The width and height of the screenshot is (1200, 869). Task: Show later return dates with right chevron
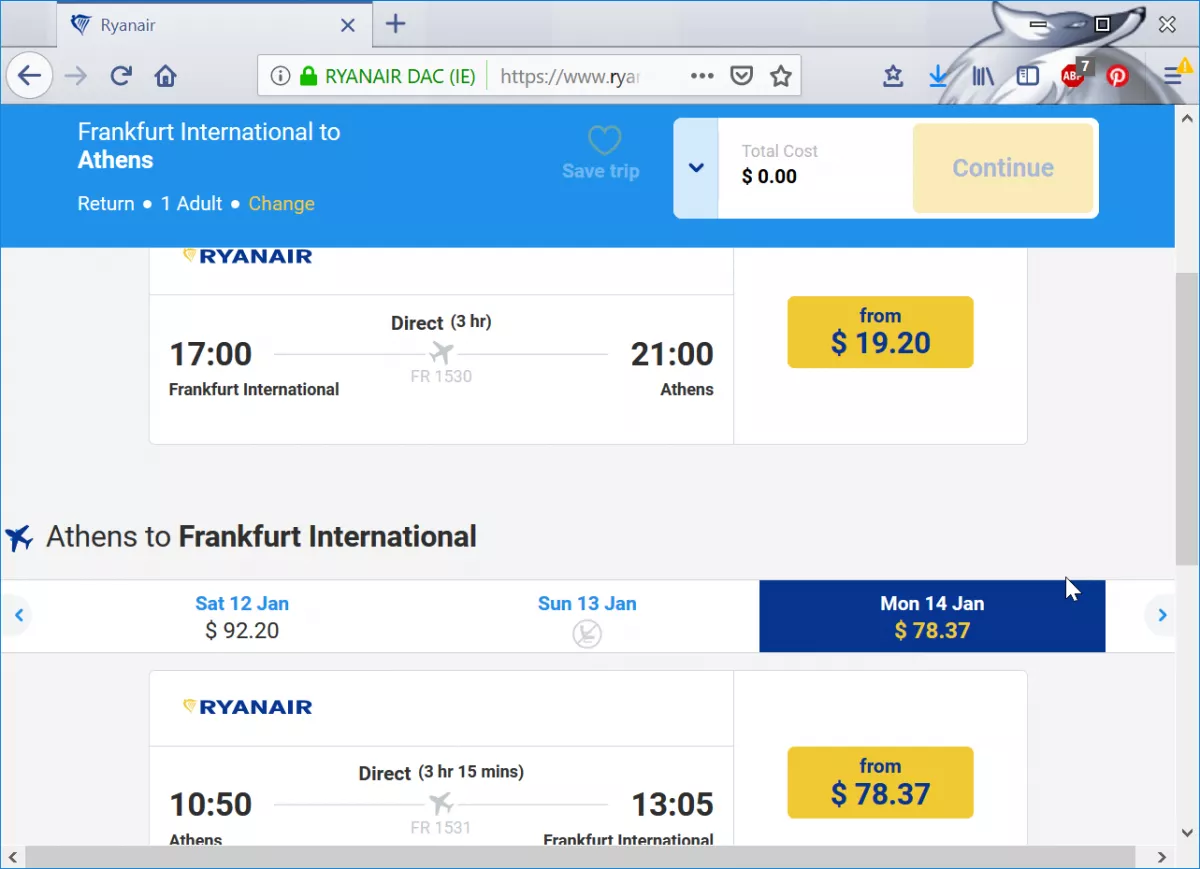[1162, 616]
